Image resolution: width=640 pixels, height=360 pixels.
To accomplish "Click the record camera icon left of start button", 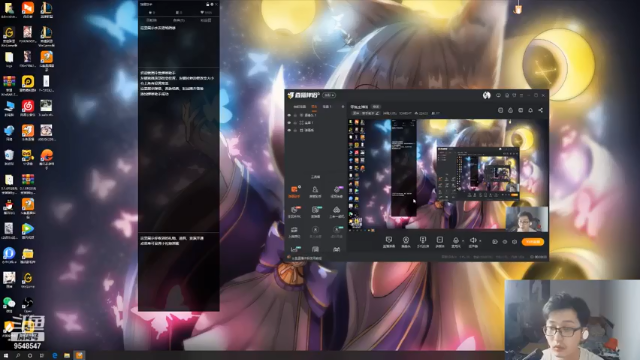I will pyautogui.click(x=495, y=242).
